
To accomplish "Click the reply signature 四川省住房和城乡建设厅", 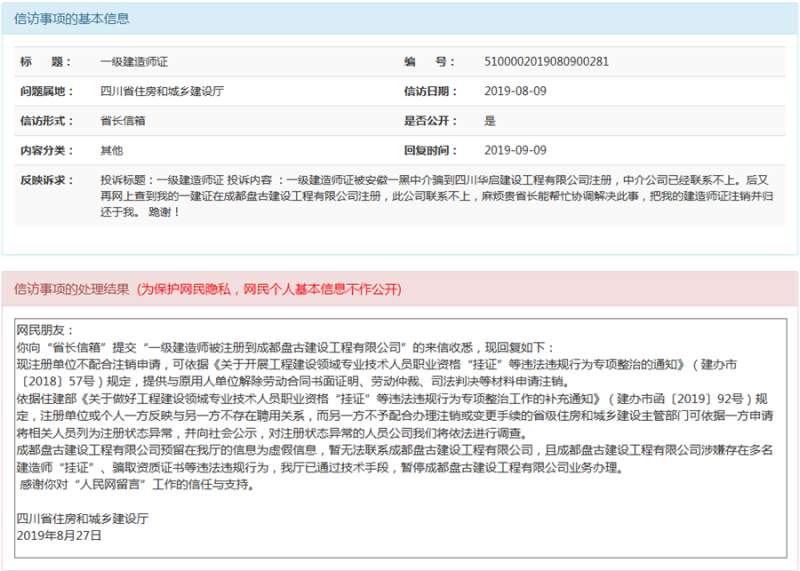I will click(x=82, y=519).
